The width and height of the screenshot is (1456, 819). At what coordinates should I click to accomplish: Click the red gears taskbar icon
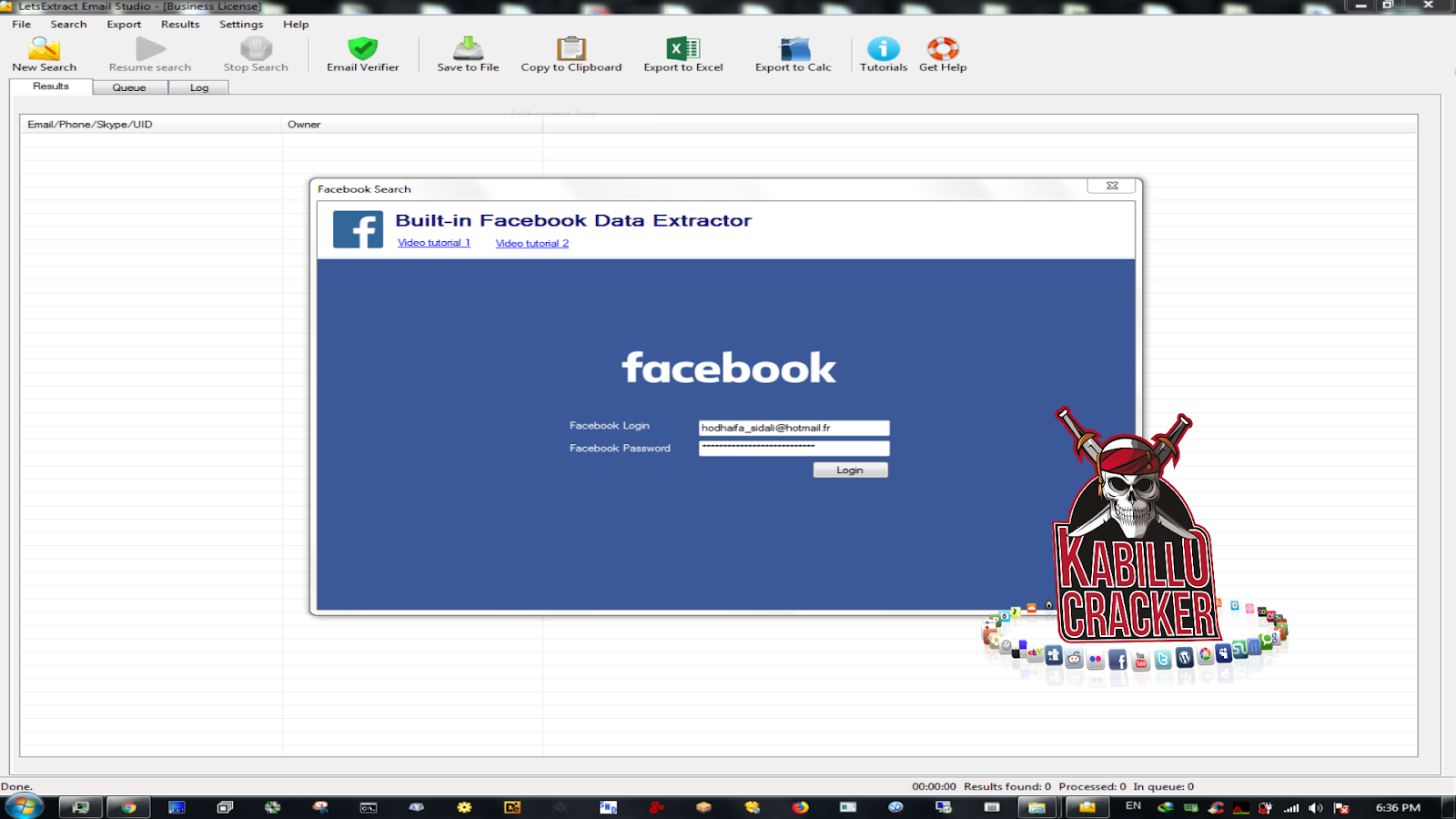click(656, 807)
